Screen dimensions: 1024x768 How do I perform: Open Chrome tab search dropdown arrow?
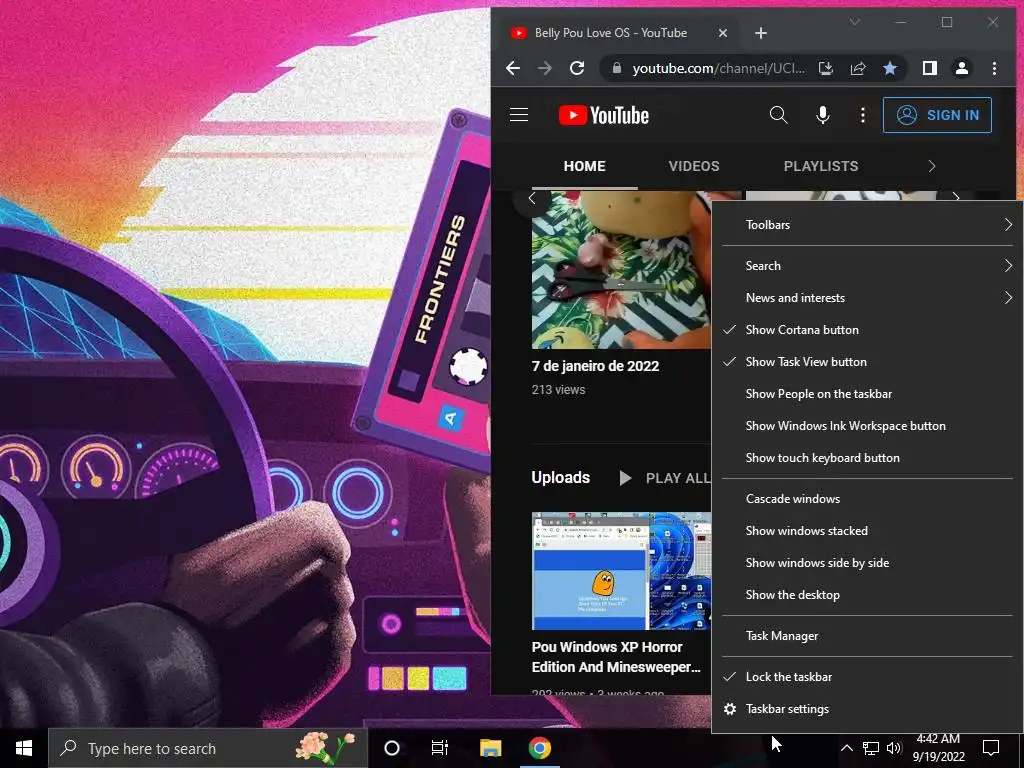[x=854, y=22]
